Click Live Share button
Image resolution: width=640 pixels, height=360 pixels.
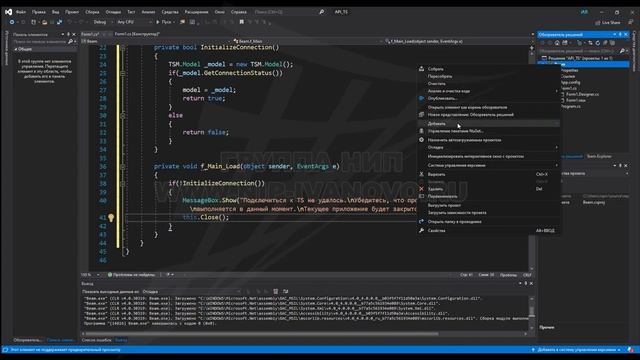(608, 22)
